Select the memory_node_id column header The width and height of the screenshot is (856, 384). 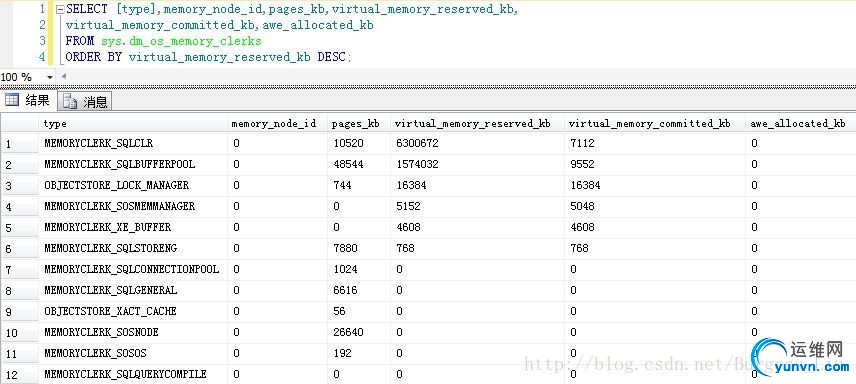tap(277, 123)
